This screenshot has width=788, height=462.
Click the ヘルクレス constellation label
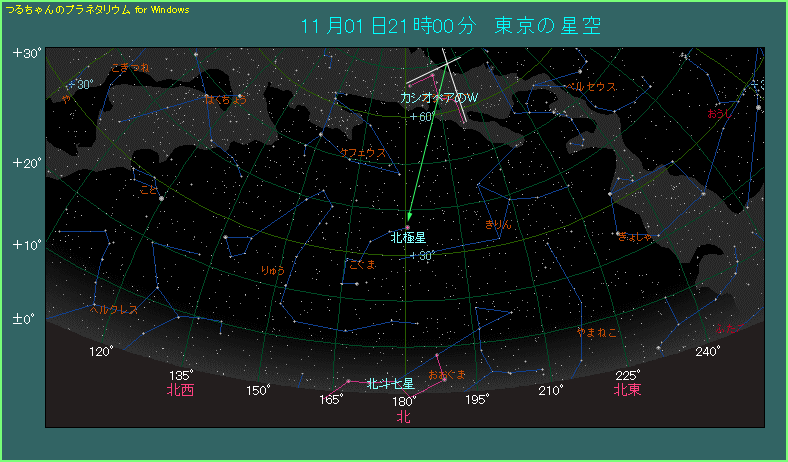pyautogui.click(x=114, y=310)
